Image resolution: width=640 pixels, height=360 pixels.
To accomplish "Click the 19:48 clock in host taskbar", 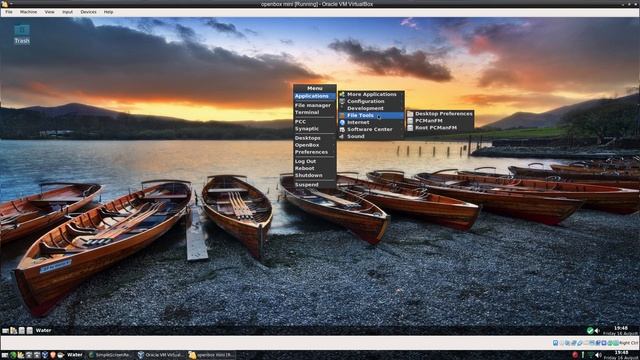I will 622,353.
